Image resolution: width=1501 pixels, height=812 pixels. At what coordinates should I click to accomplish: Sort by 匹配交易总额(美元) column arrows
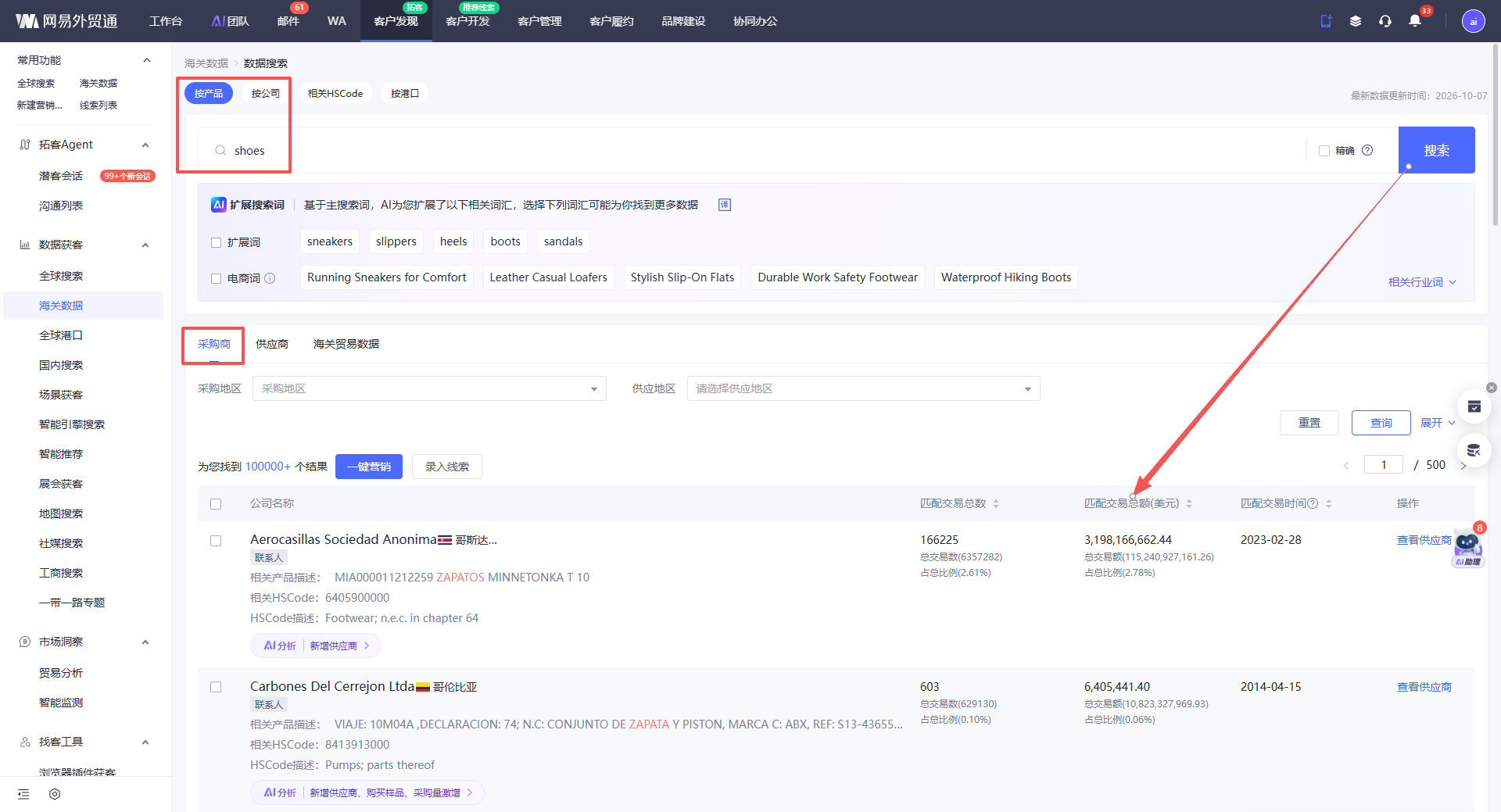pyautogui.click(x=1189, y=504)
